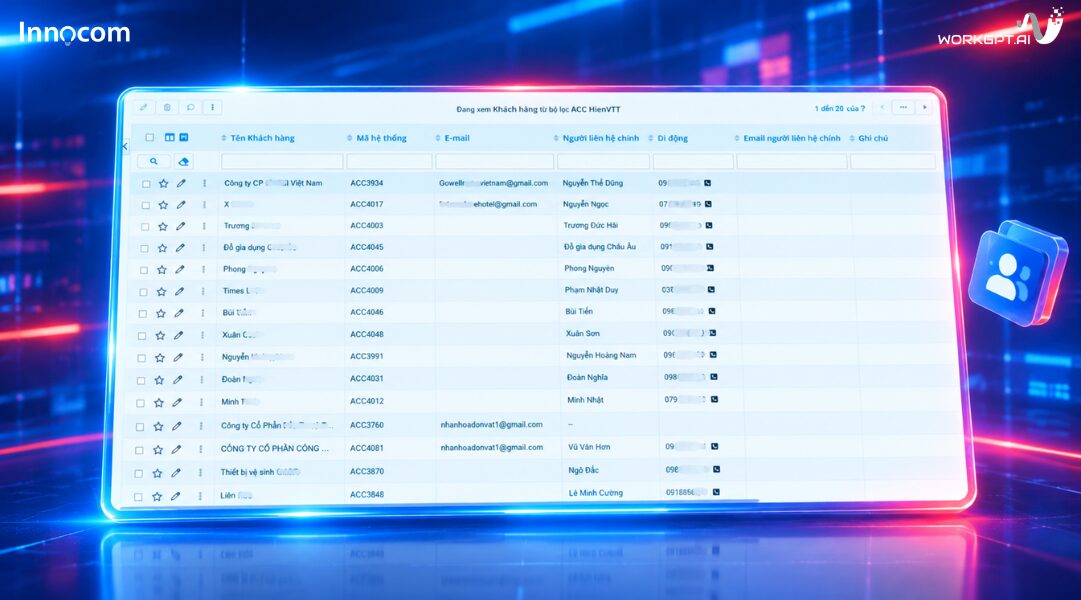This screenshot has height=600, width=1081.
Task: Click contact name Nguyễn Hoàng Nam
Action: (601, 355)
